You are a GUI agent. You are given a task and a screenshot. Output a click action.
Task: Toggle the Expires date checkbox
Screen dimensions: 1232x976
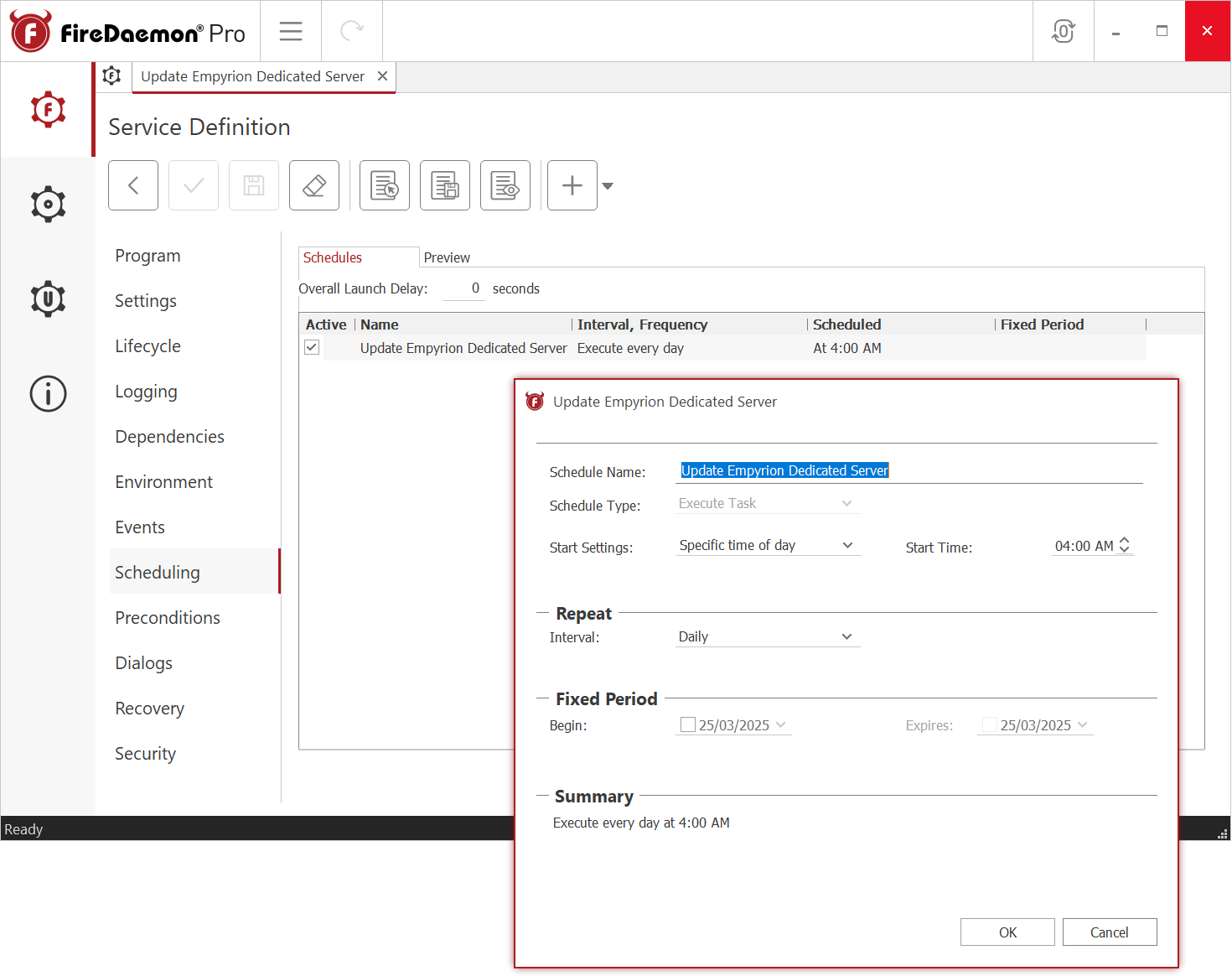point(990,724)
